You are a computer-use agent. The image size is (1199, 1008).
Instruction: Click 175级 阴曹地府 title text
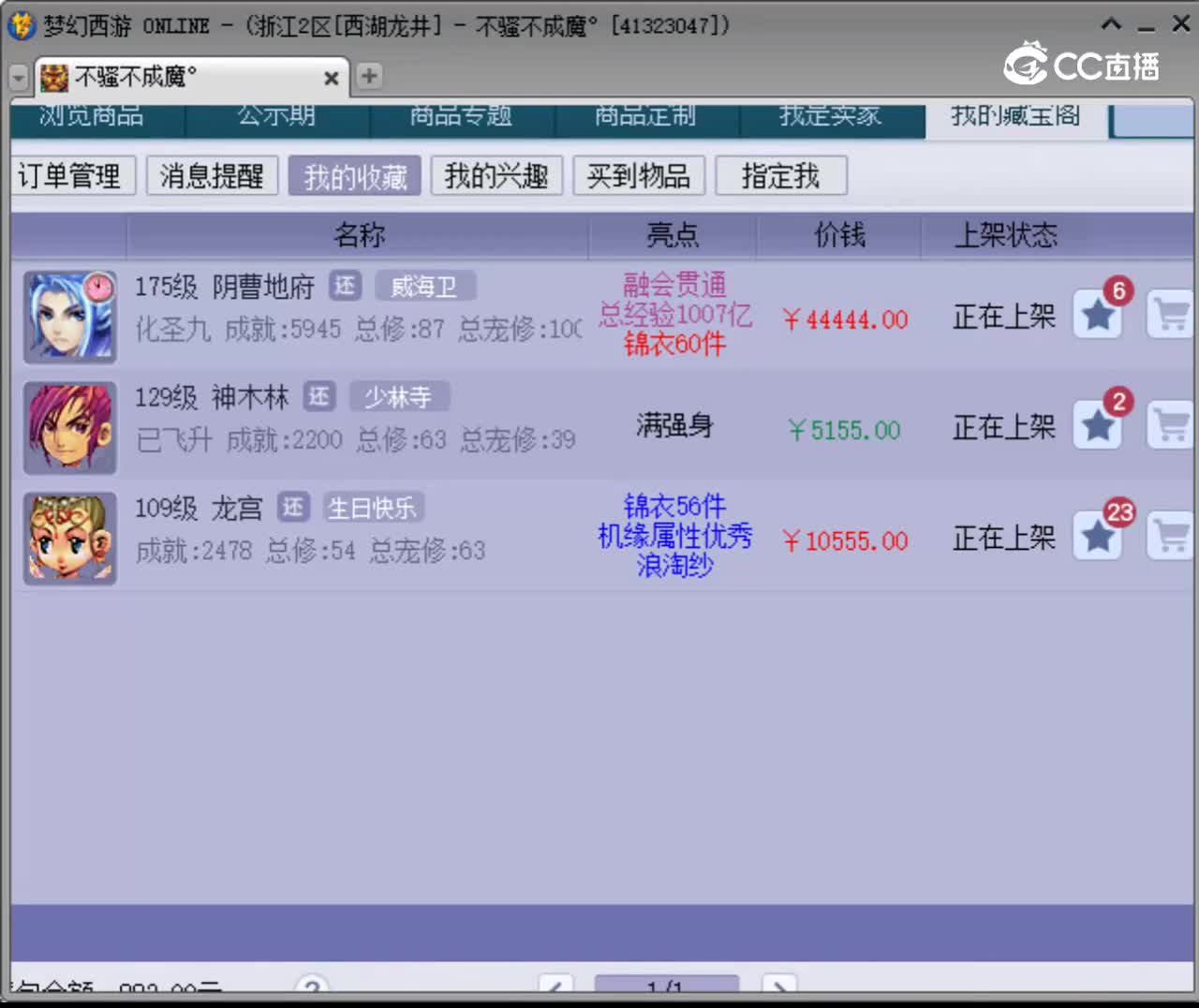pos(225,287)
